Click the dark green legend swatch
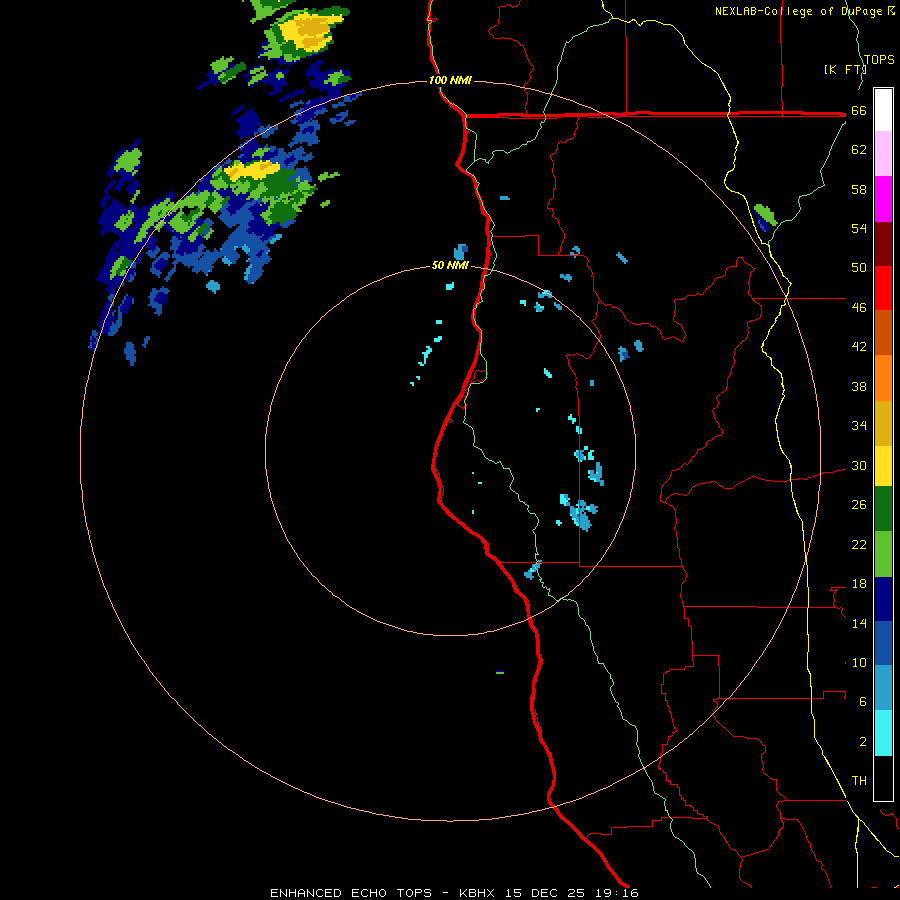Viewport: 900px width, 900px height. (x=883, y=509)
